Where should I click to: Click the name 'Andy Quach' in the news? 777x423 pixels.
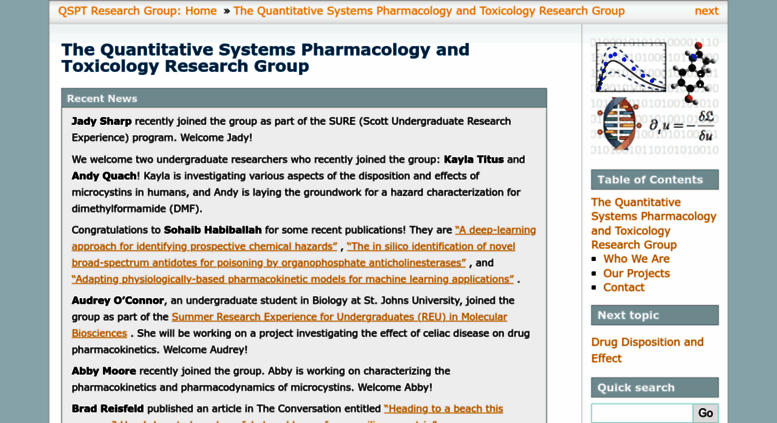point(104,176)
